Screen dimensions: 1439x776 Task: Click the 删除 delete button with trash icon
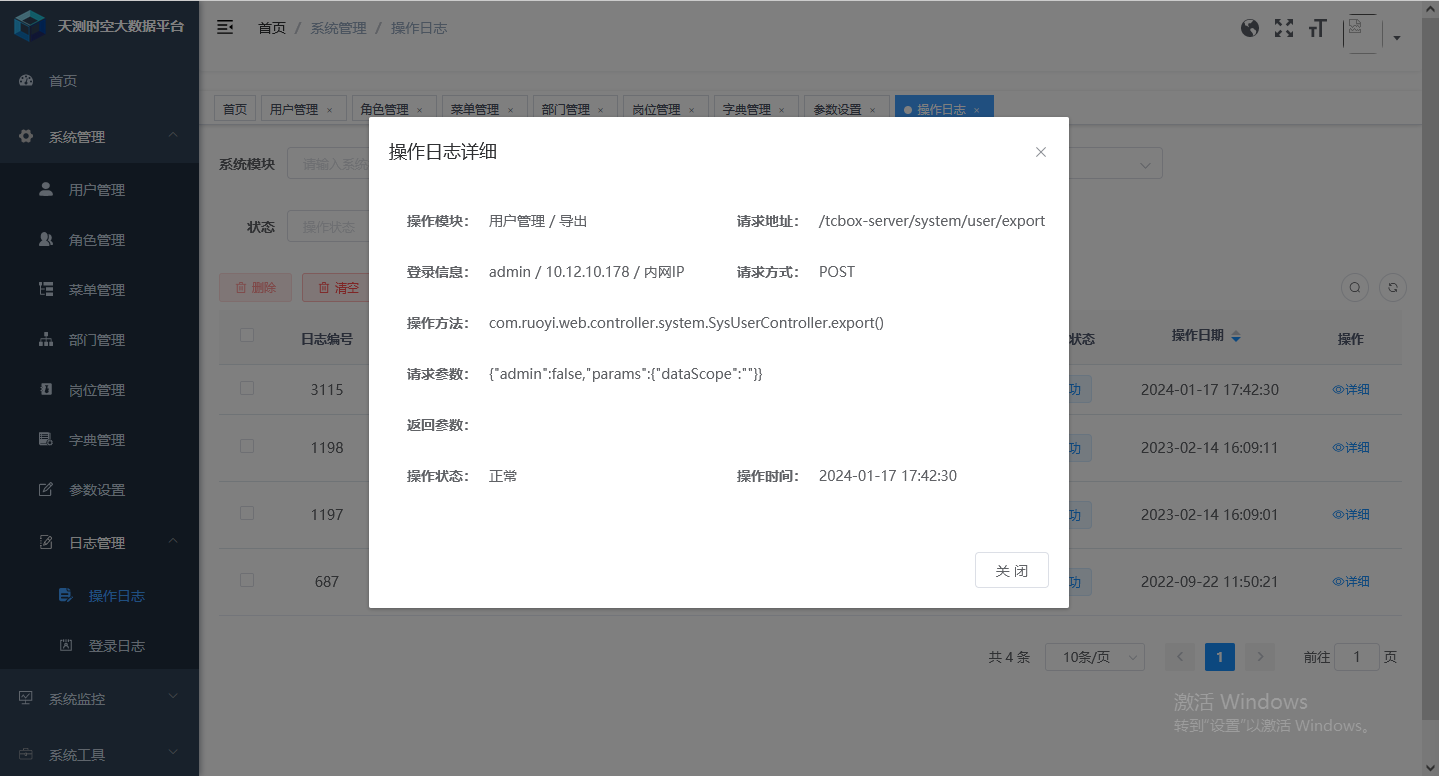tap(255, 287)
